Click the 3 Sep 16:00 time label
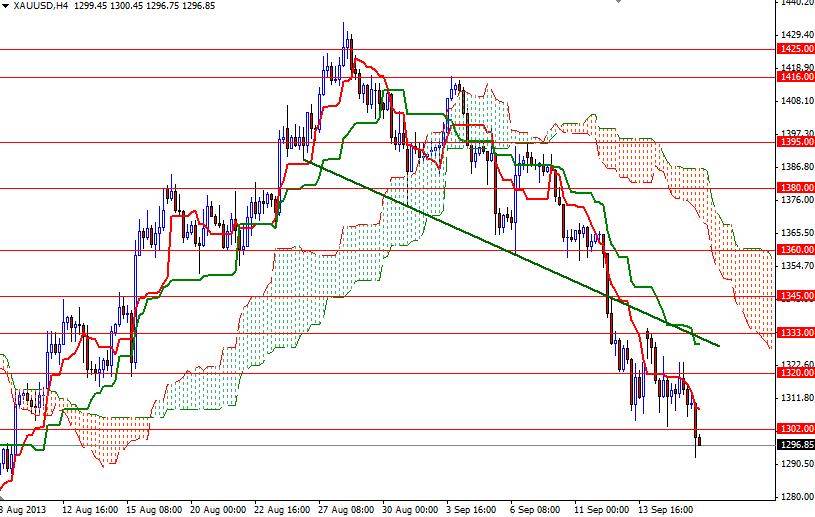 472,510
